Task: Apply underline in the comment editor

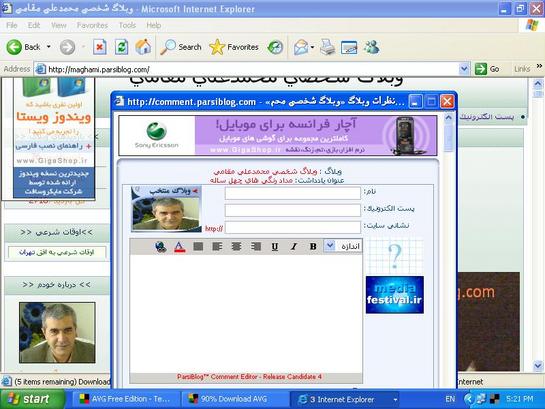Action: coord(275,246)
